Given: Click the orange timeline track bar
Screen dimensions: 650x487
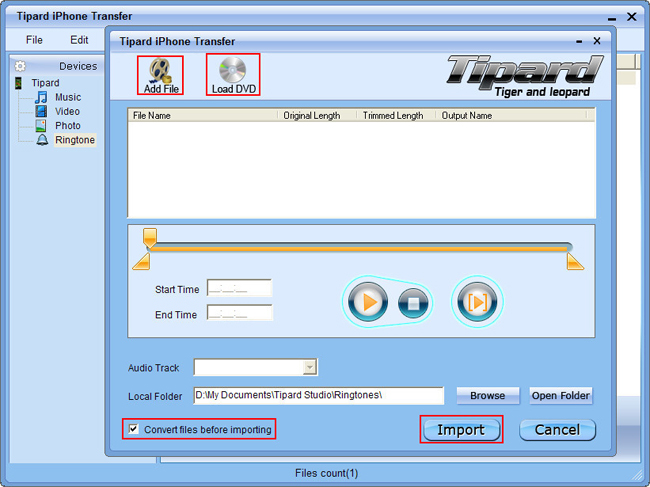Looking at the screenshot, I should pos(360,248).
